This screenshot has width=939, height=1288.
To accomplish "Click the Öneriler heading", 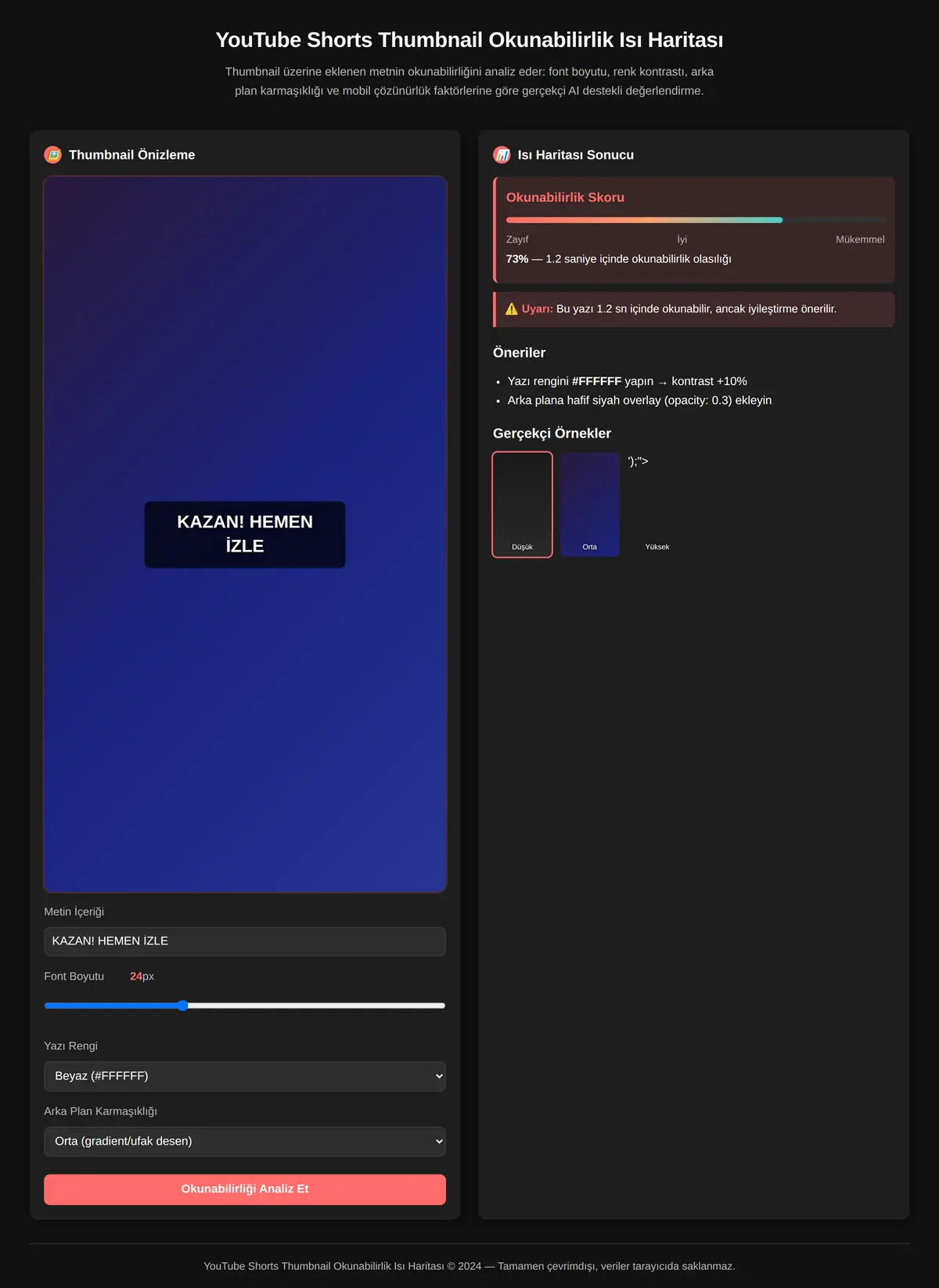I will (520, 353).
